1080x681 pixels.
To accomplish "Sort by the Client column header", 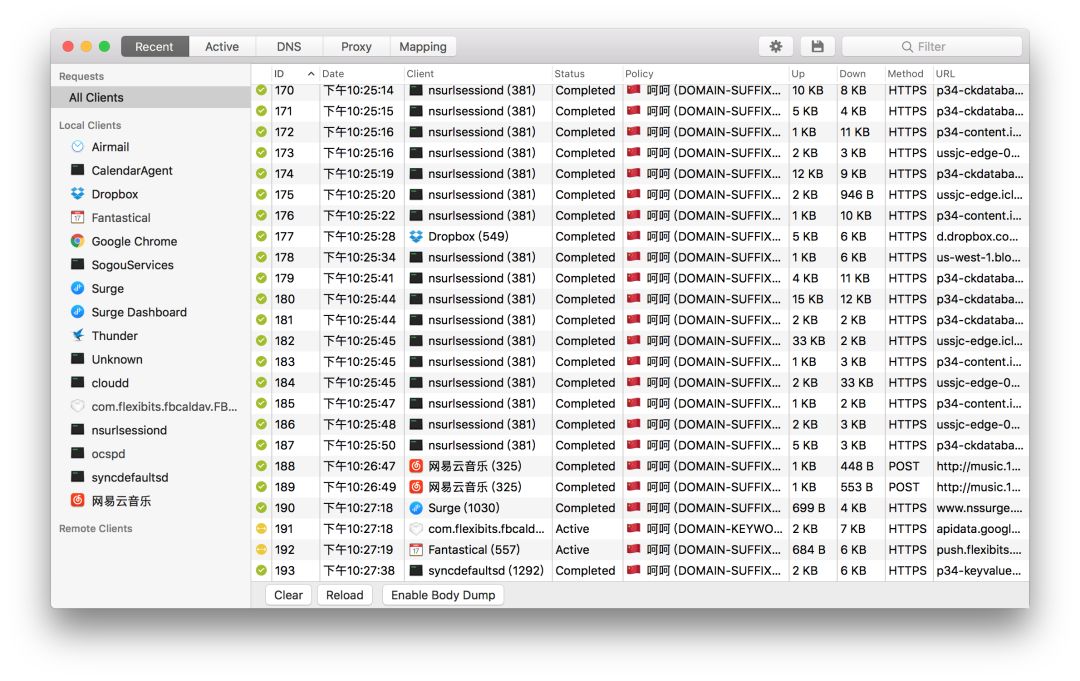I will click(477, 74).
